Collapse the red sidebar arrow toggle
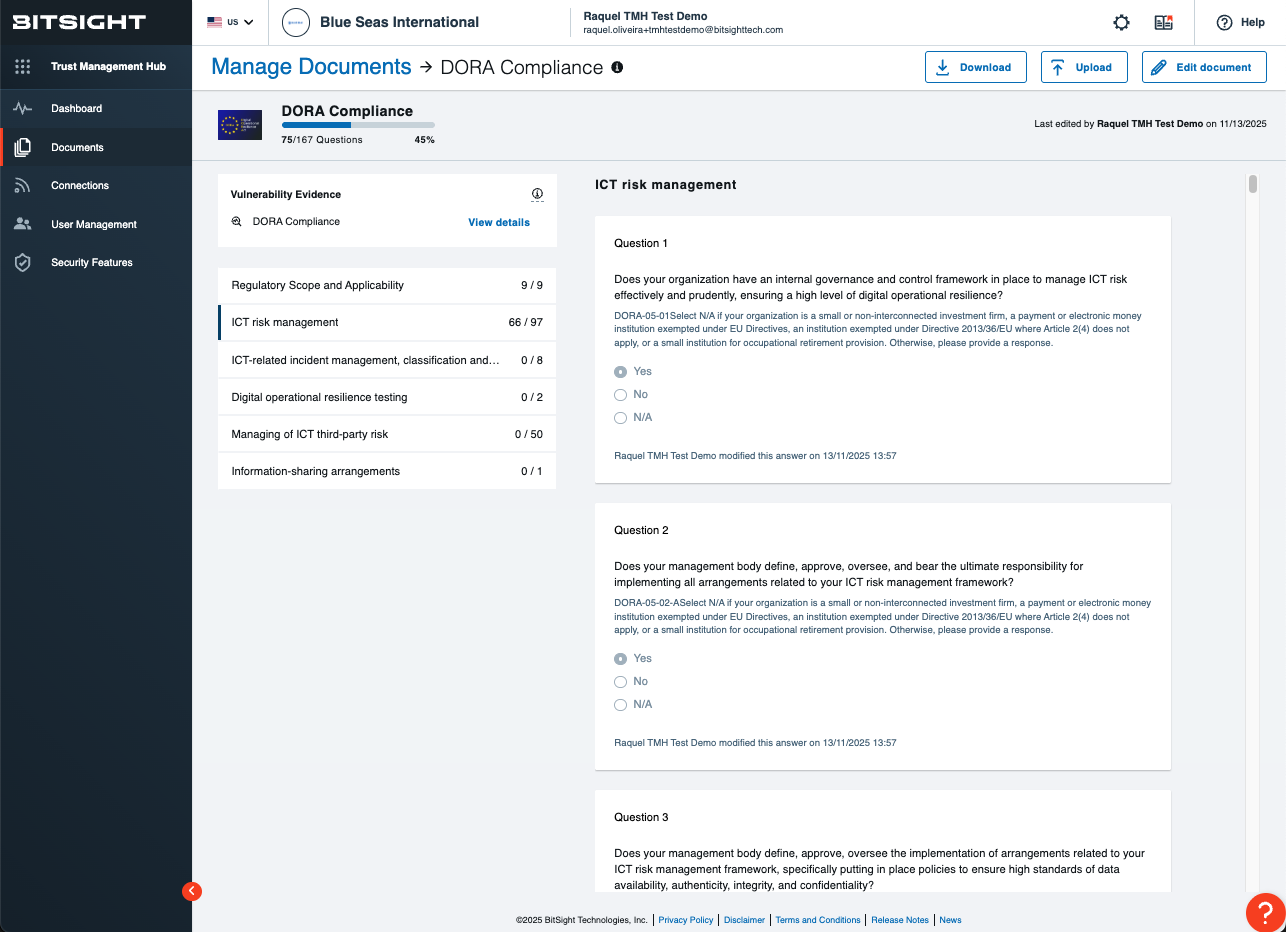The width and height of the screenshot is (1286, 932). [x=191, y=891]
